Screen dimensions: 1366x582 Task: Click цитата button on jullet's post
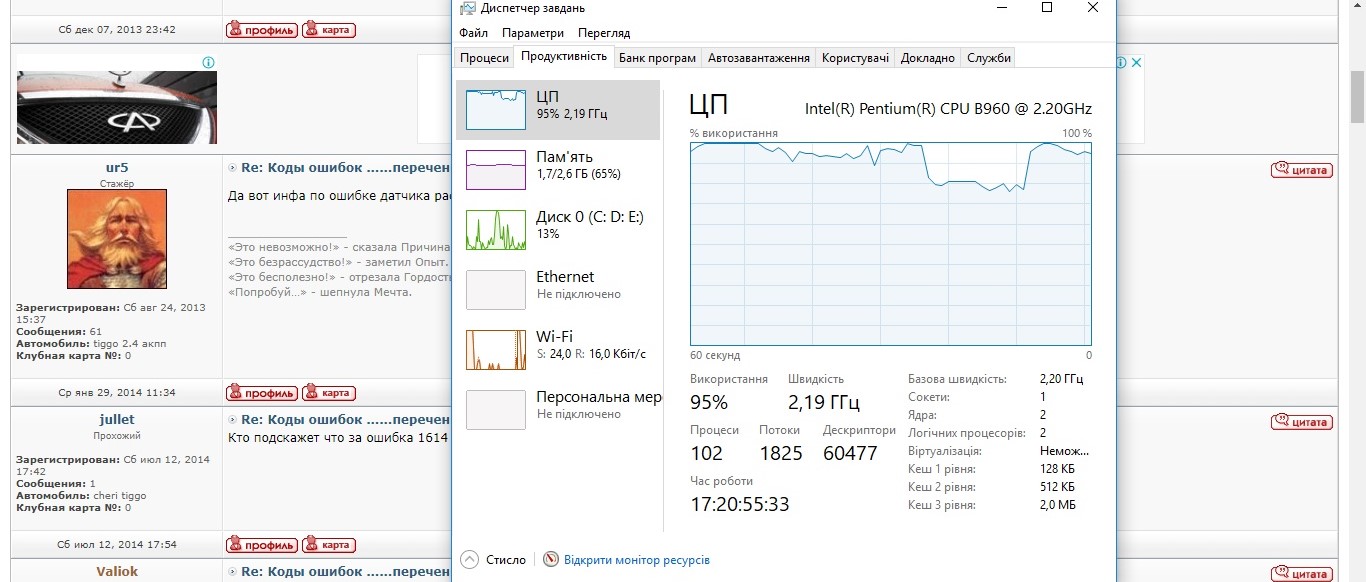pos(1302,422)
